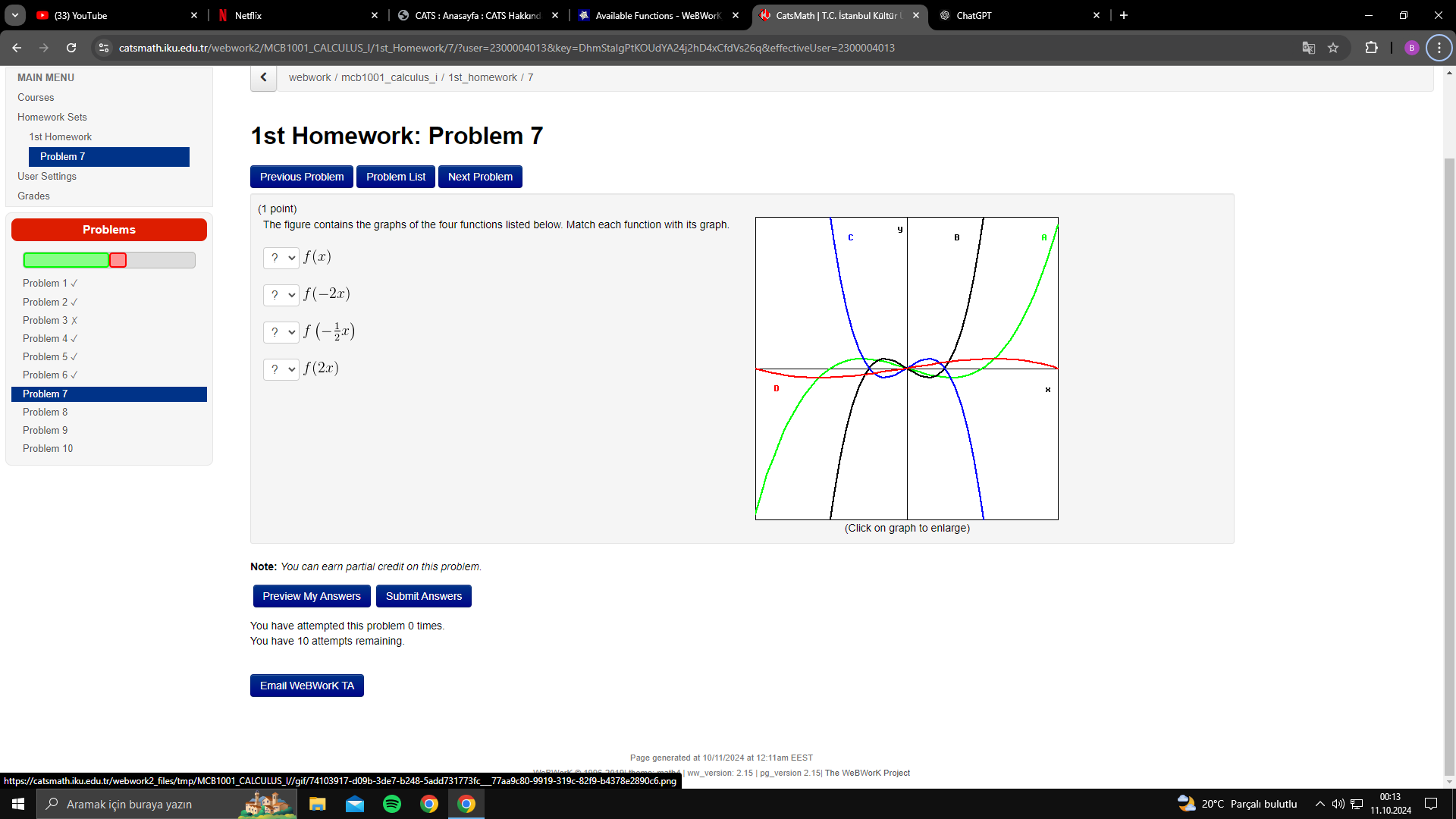The width and height of the screenshot is (1456, 819).
Task: Open Grades in the sidebar
Action: coord(33,196)
